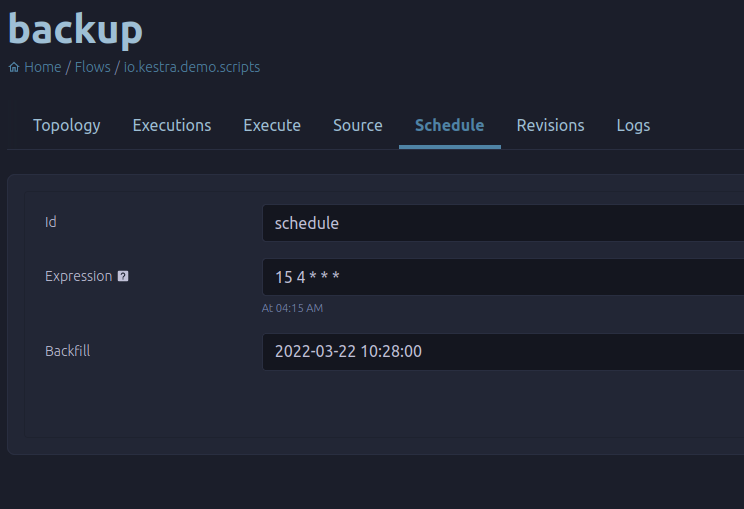Switch to the Topology tab

pyautogui.click(x=67, y=125)
